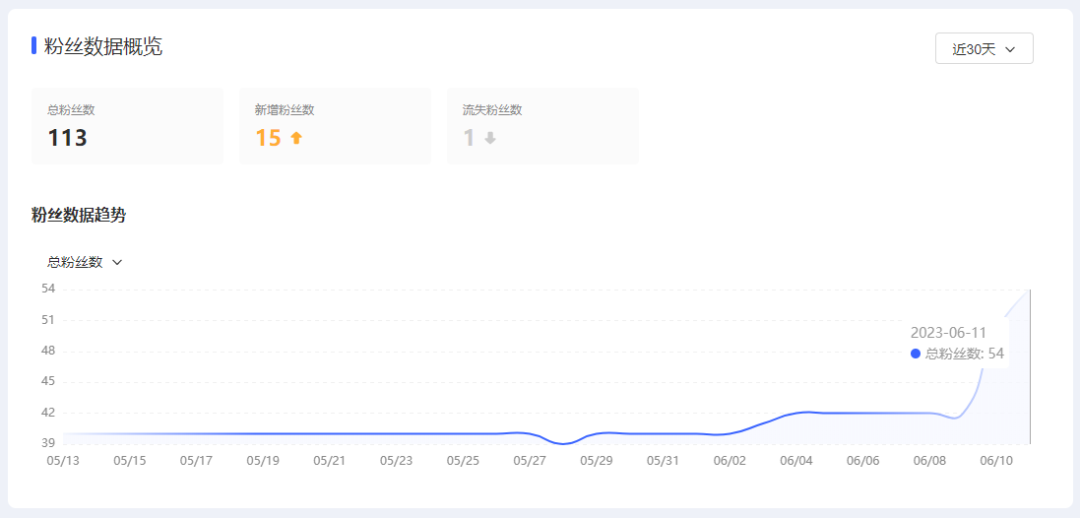Click the orange up arrow beside 15
Screen dimensions: 1080x518
click(296, 138)
